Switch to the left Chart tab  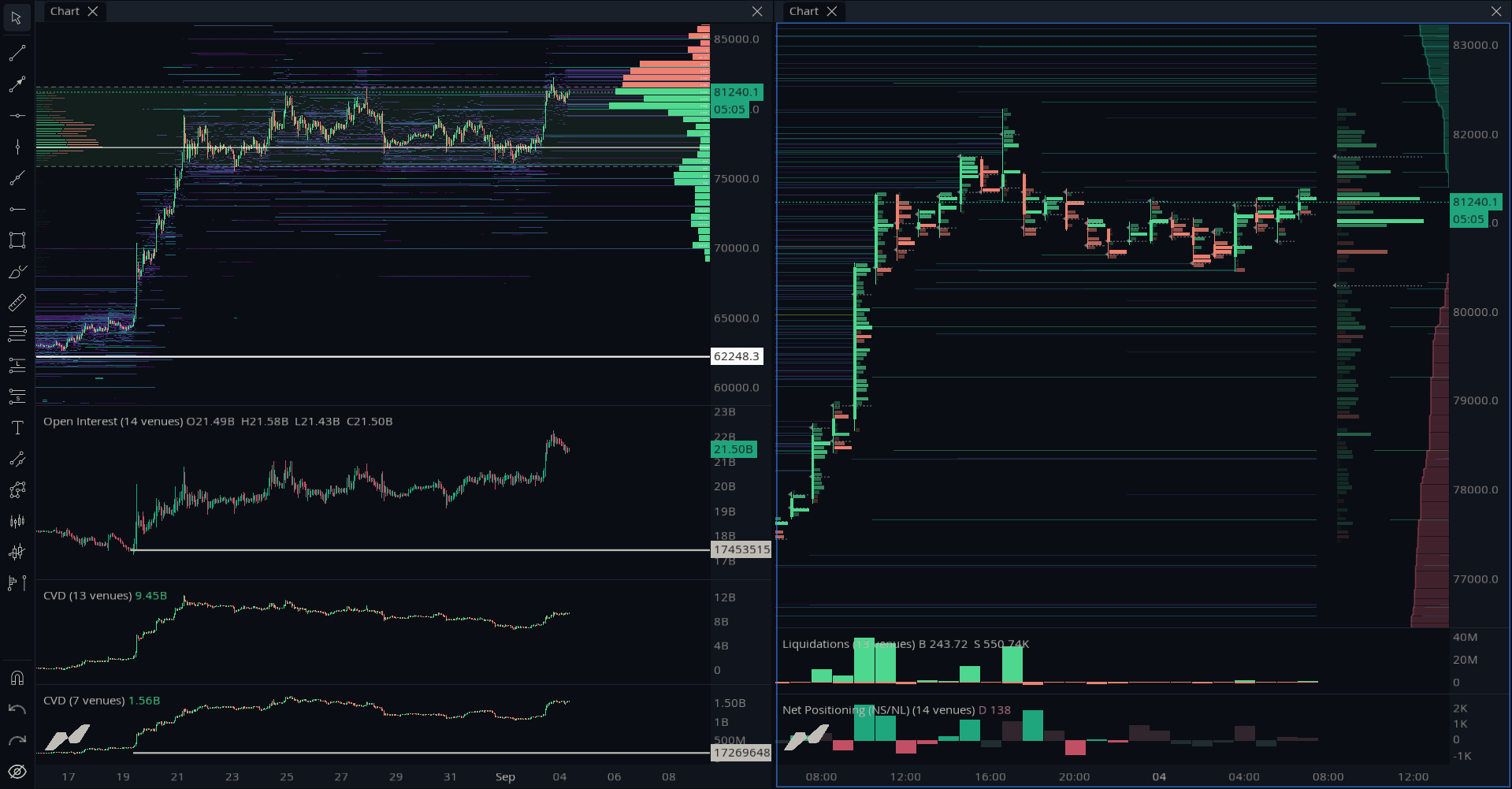65,11
